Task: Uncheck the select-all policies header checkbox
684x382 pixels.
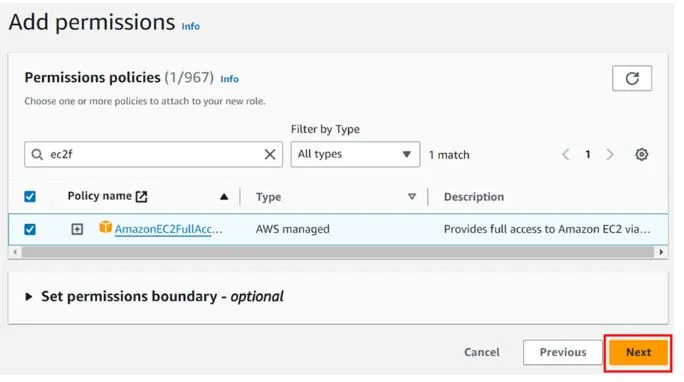Action: coord(30,197)
